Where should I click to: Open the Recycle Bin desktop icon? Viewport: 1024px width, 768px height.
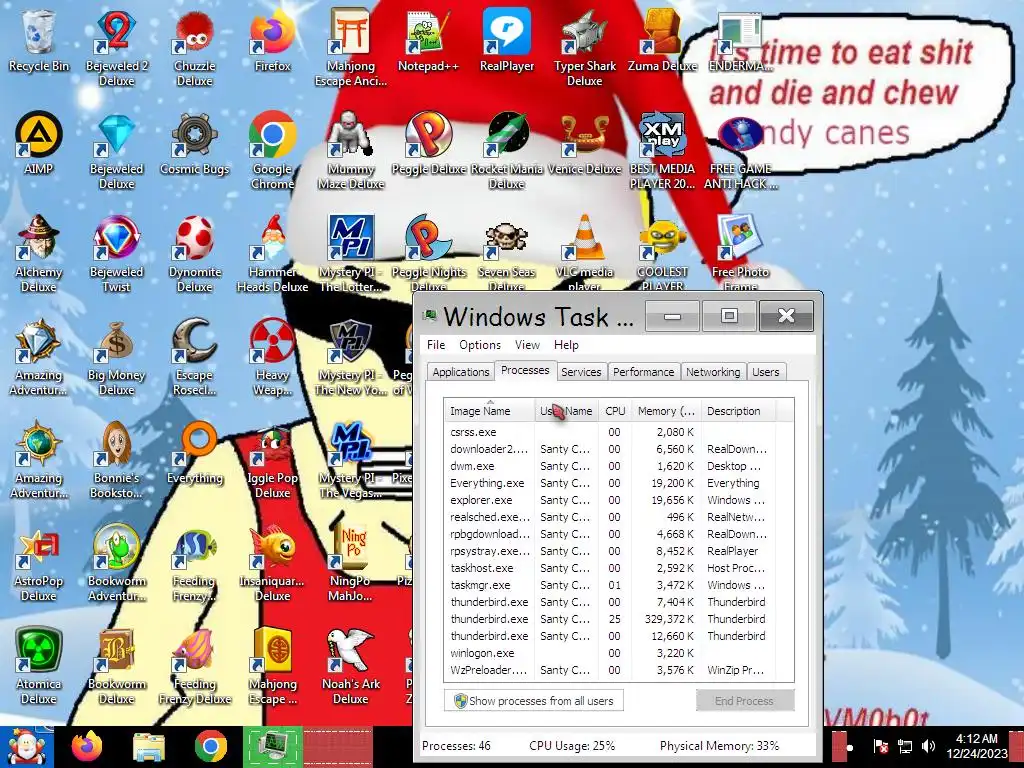point(39,40)
